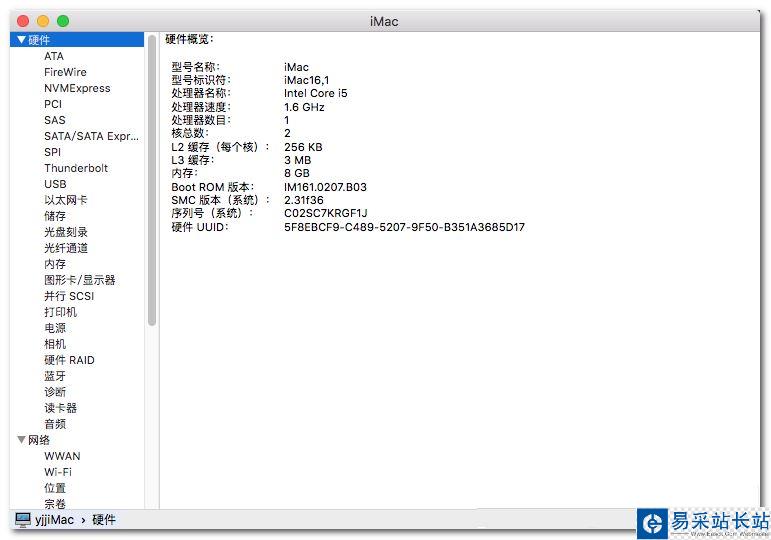Viewport: 771px width, 540px height.
Task: Select USB in the sidebar
Action: 55,184
